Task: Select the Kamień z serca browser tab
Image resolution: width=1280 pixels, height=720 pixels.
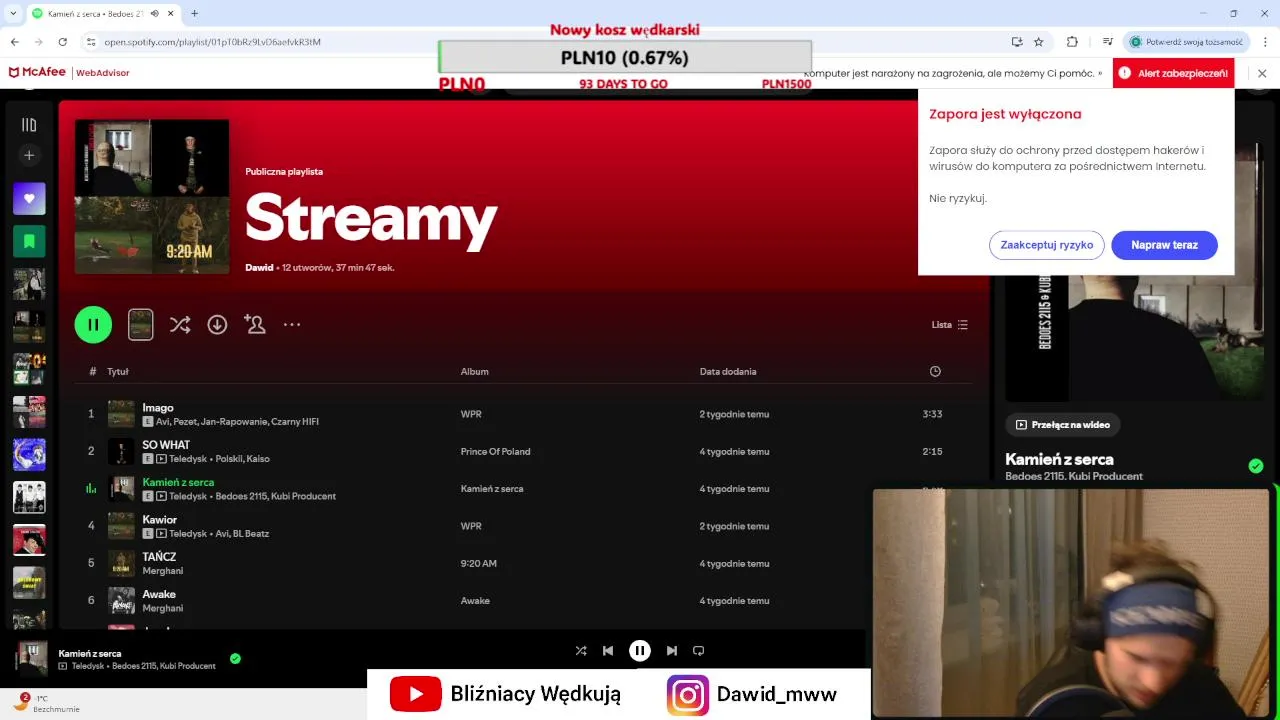Action: coord(103,13)
